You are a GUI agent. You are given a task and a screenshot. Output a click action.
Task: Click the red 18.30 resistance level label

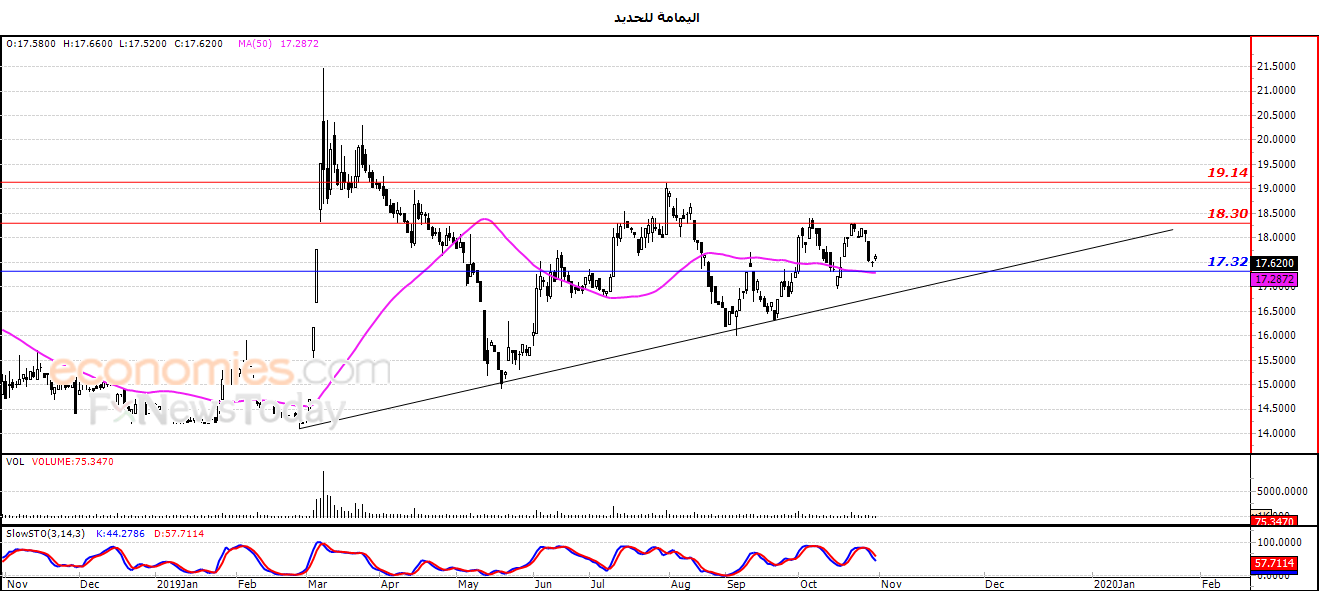point(1226,214)
